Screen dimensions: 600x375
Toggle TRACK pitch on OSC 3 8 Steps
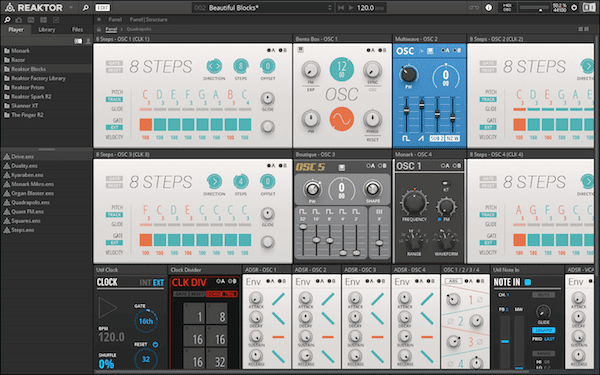[114, 215]
